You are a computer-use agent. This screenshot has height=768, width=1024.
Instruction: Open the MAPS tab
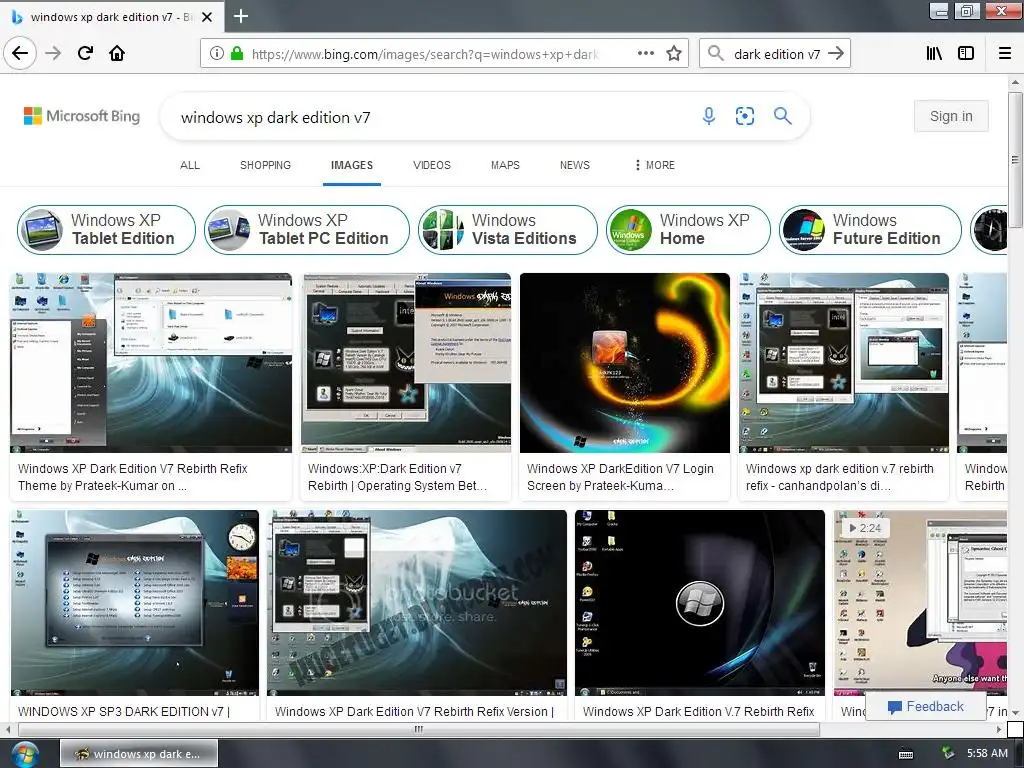(x=505, y=165)
